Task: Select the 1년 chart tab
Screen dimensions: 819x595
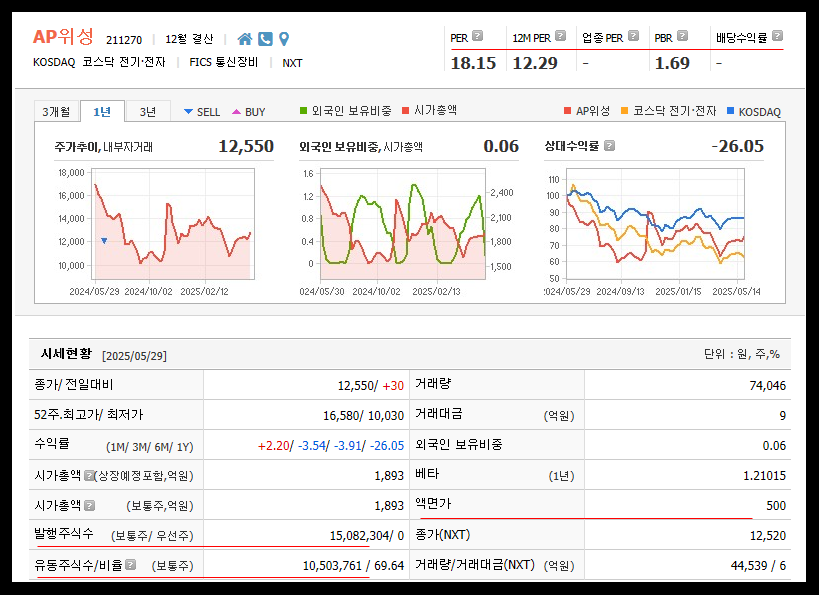Action: tap(102, 111)
